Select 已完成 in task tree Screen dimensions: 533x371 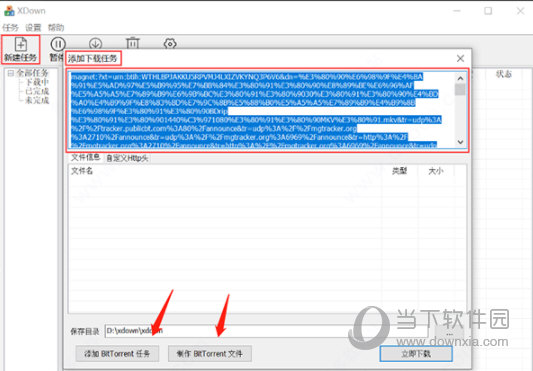coord(37,91)
